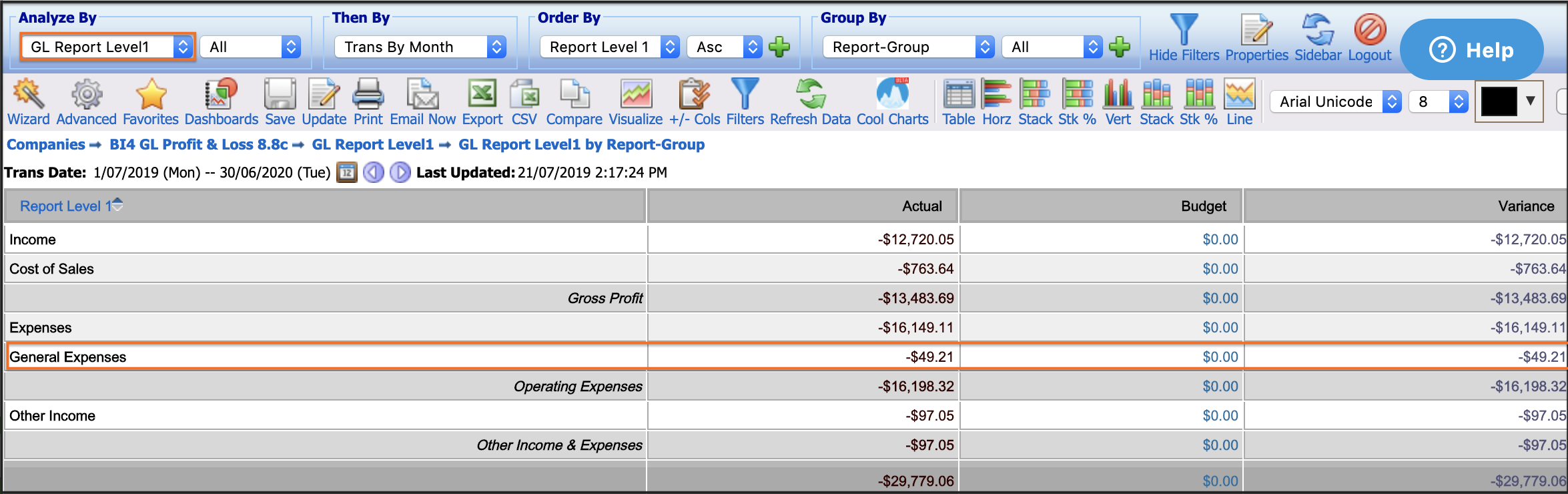Open Arial Unicode font dropdown
This screenshot has height=494, width=1568.
pyautogui.click(x=1336, y=101)
